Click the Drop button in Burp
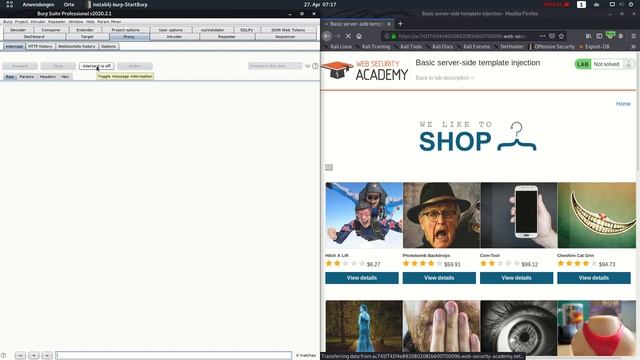The image size is (640, 360). pyautogui.click(x=58, y=66)
